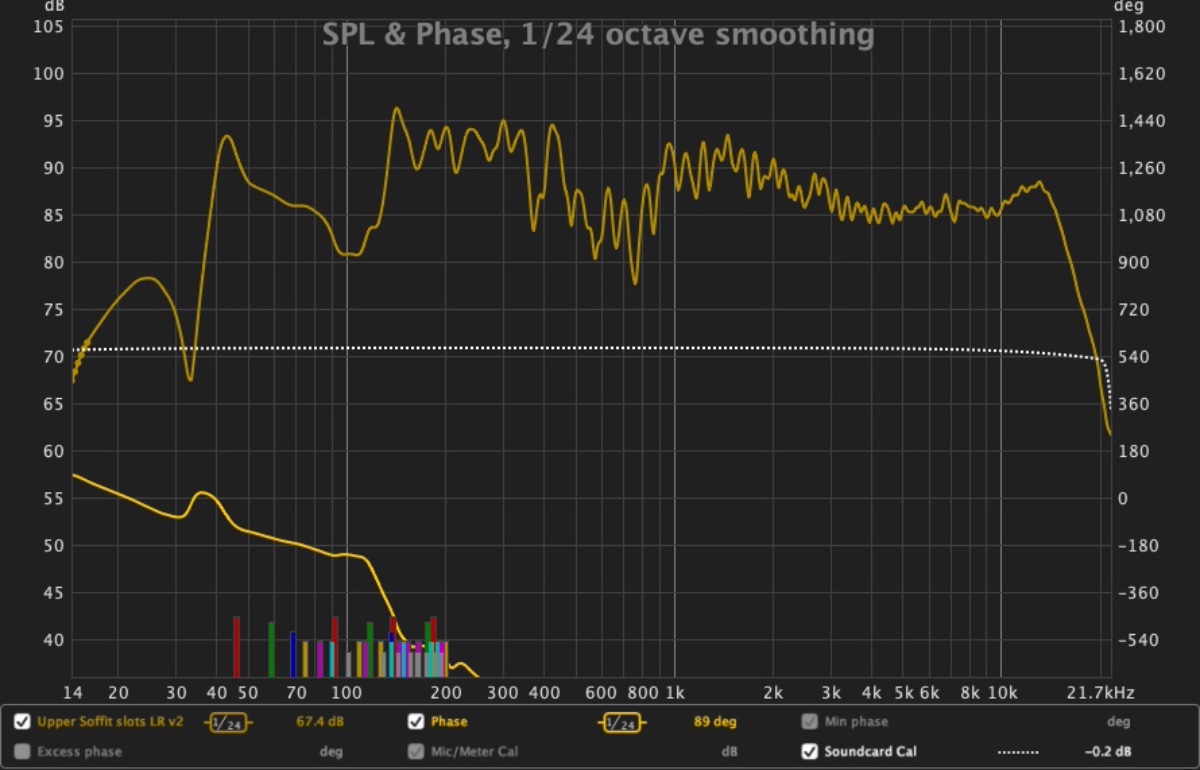
Task: Enable the Excess phase checkbox
Action: (x=22, y=751)
